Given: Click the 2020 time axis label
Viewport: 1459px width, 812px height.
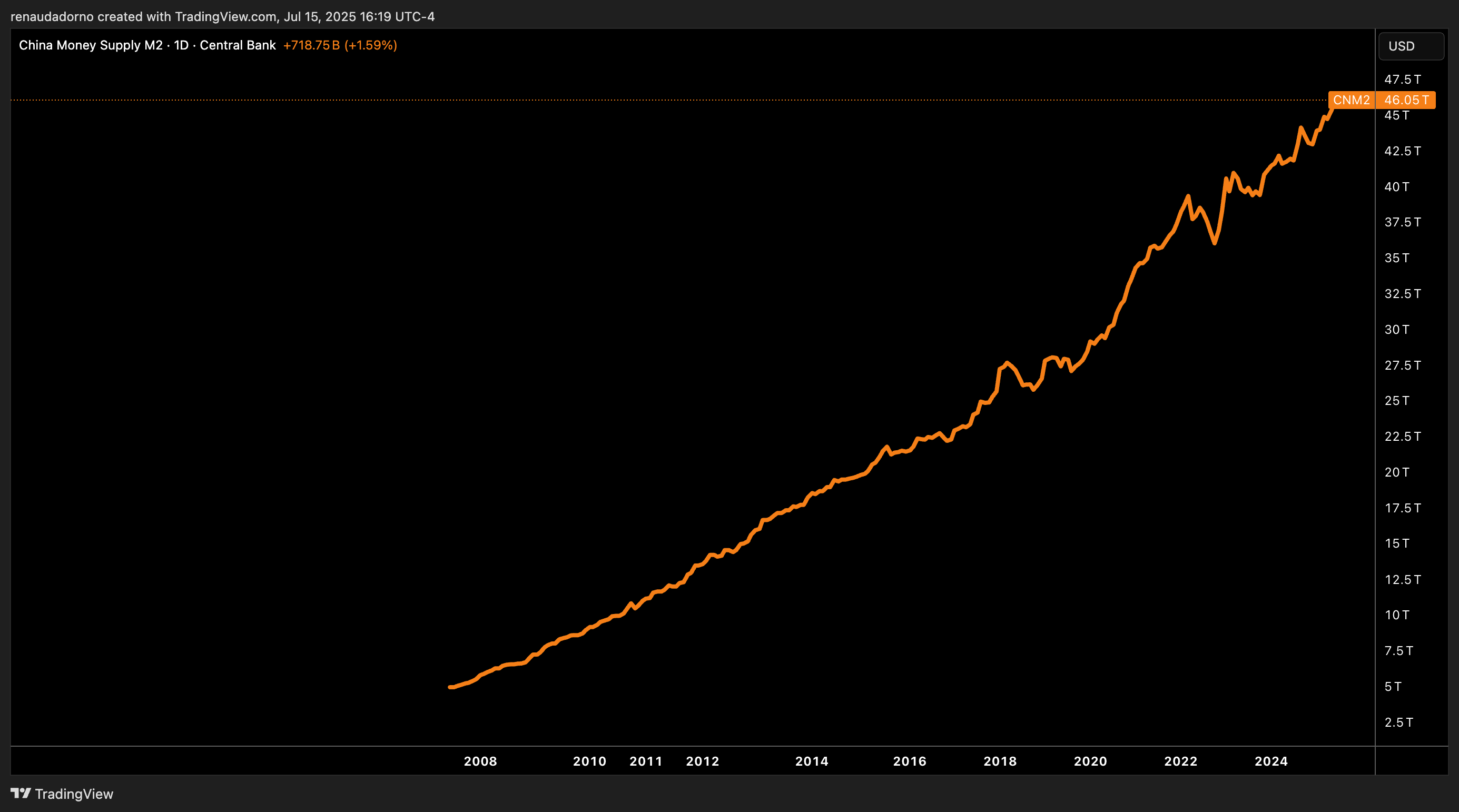Looking at the screenshot, I should pos(1090,761).
